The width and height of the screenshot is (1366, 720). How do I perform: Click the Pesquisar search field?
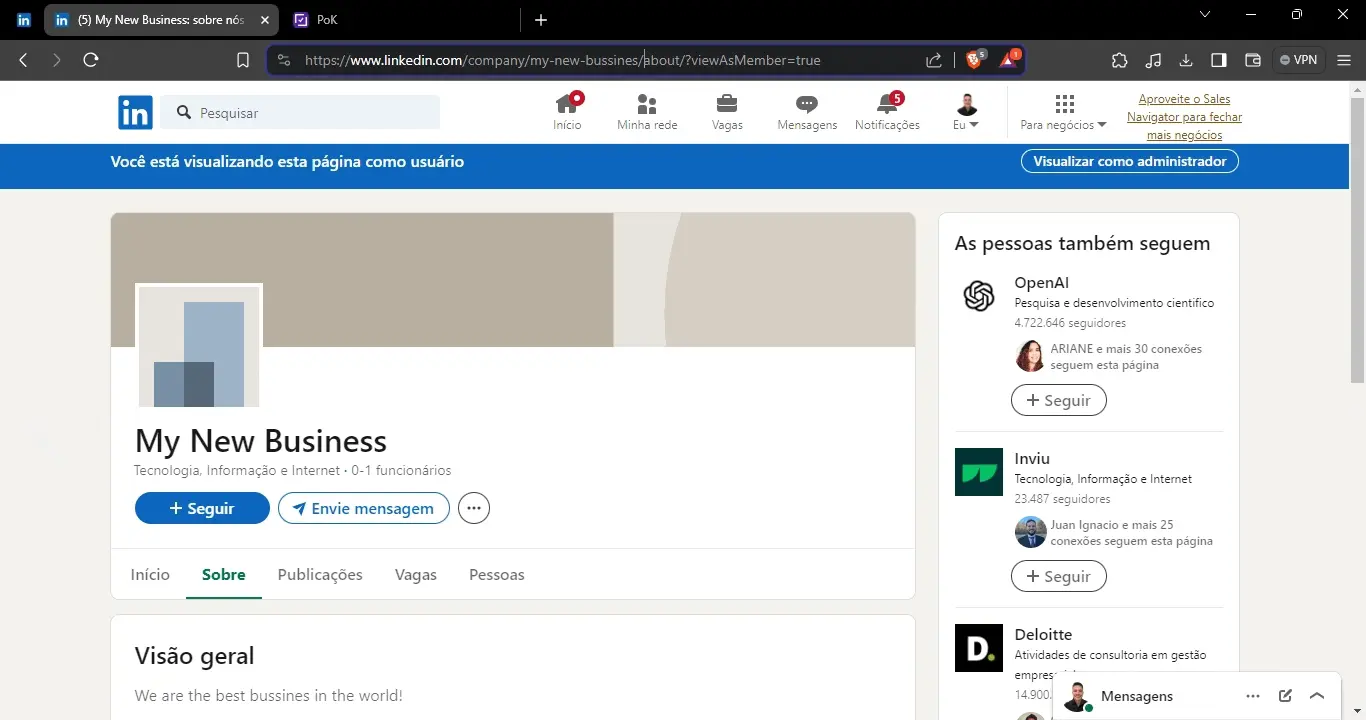[300, 113]
